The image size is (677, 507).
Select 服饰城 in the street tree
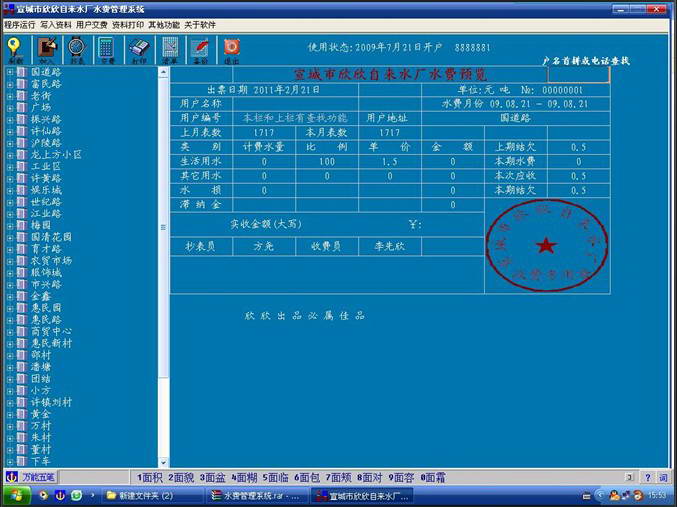point(46,273)
